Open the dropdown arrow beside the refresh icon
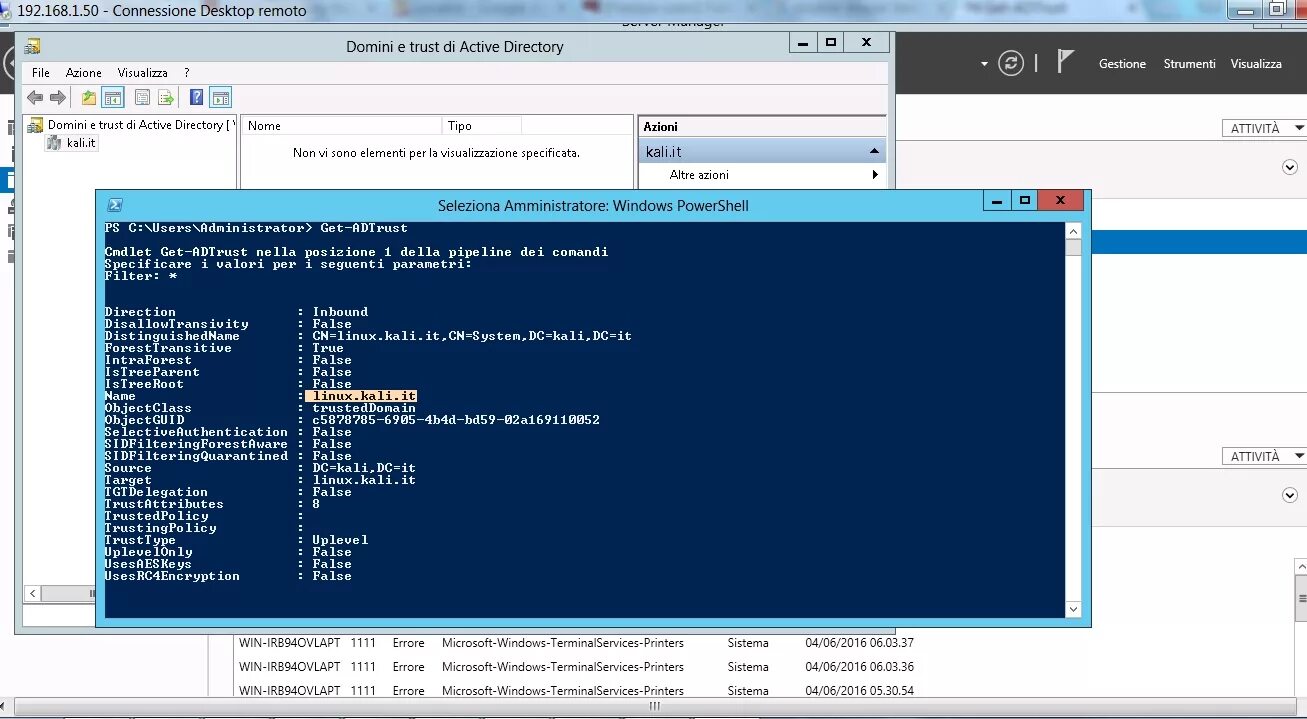The image size is (1307, 719). click(984, 64)
